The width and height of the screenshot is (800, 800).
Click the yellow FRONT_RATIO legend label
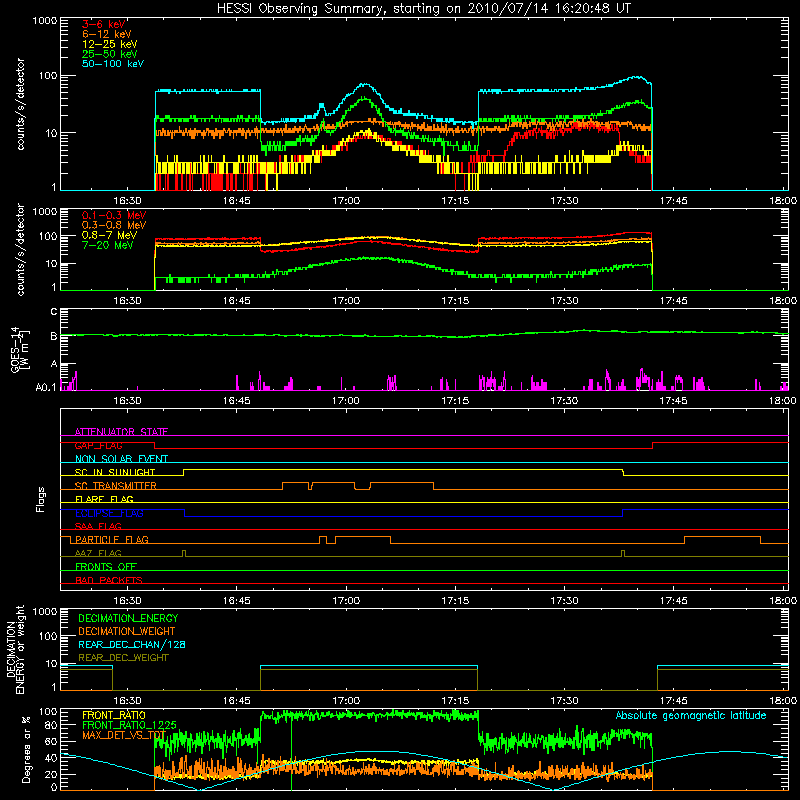(x=114, y=715)
